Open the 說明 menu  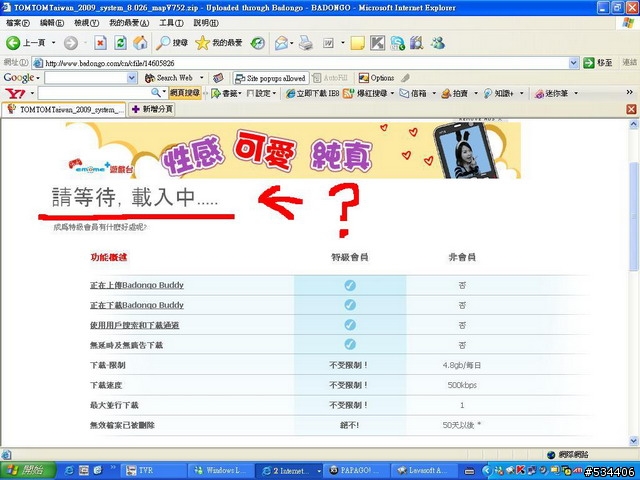206,23
